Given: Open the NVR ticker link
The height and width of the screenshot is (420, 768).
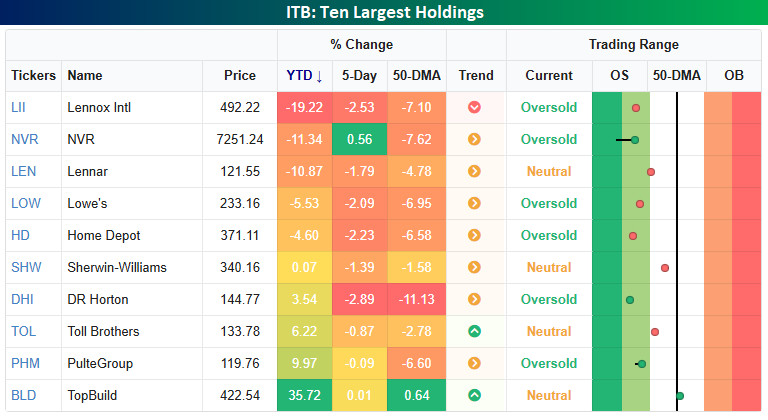Looking at the screenshot, I should tap(24, 139).
